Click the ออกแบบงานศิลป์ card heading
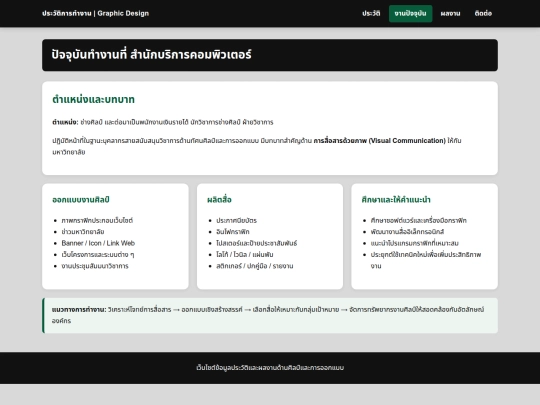Image resolution: width=540 pixels, height=405 pixels. (x=81, y=200)
